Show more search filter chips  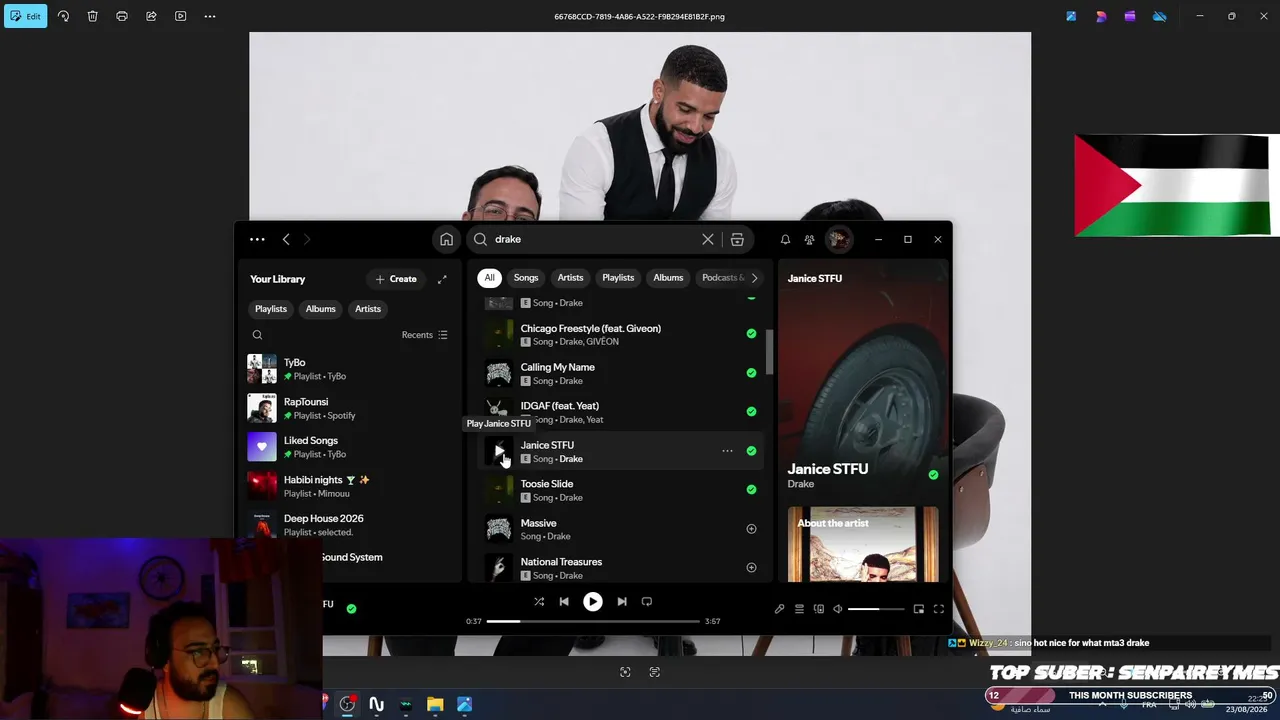coord(754,278)
